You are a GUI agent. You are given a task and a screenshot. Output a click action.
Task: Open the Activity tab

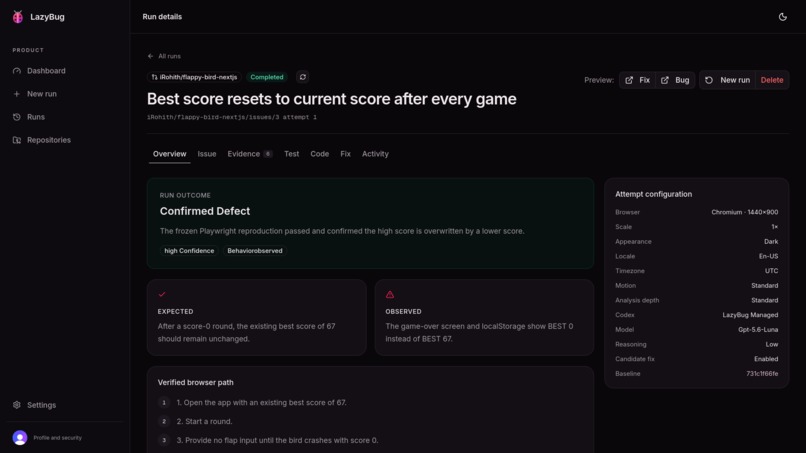(x=375, y=154)
